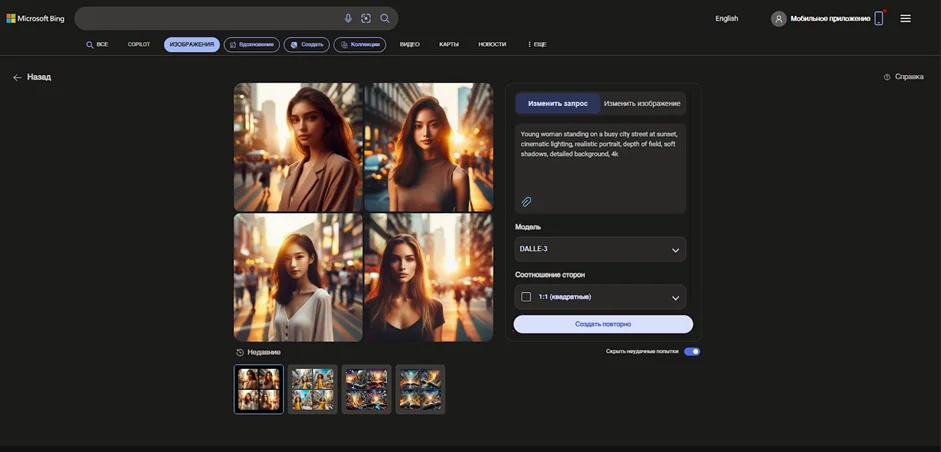Click Создать повторно button
941x452 pixels.
pos(603,324)
